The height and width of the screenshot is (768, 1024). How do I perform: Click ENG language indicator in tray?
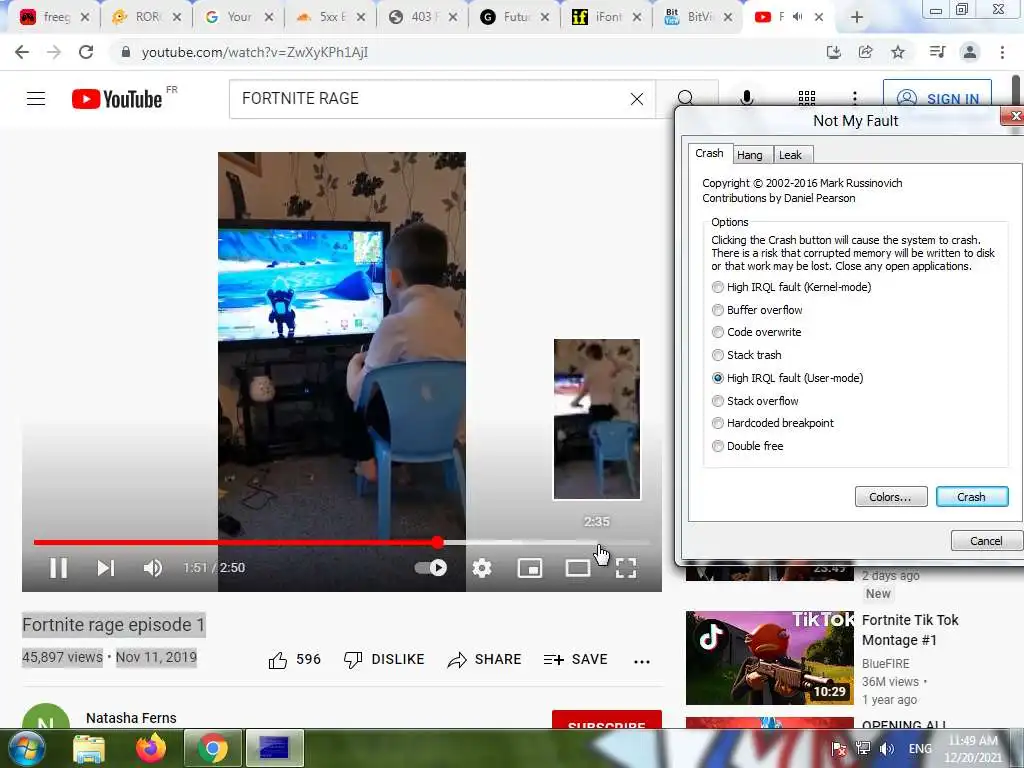click(920, 749)
